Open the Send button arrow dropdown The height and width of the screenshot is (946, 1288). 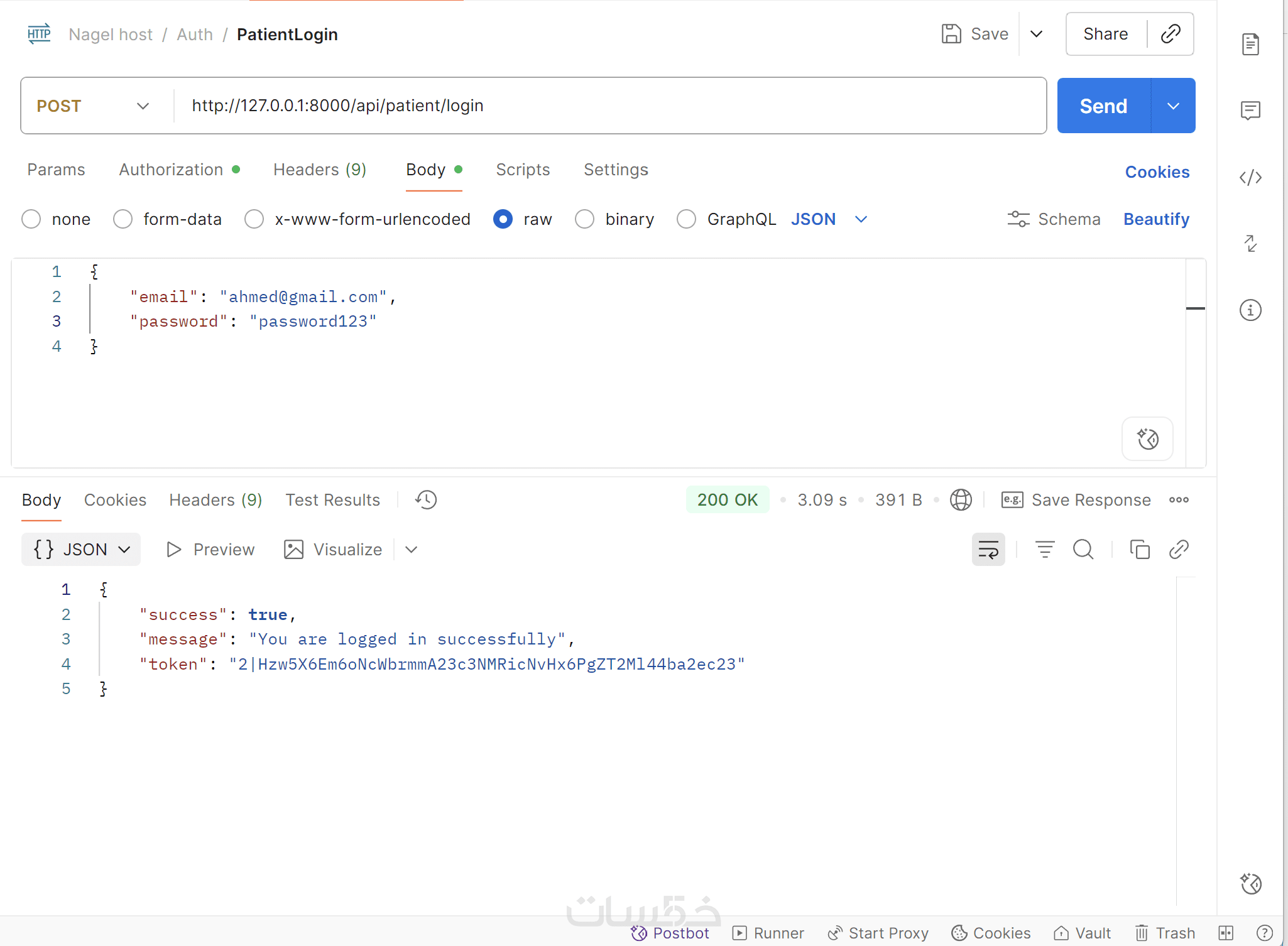pos(1173,106)
